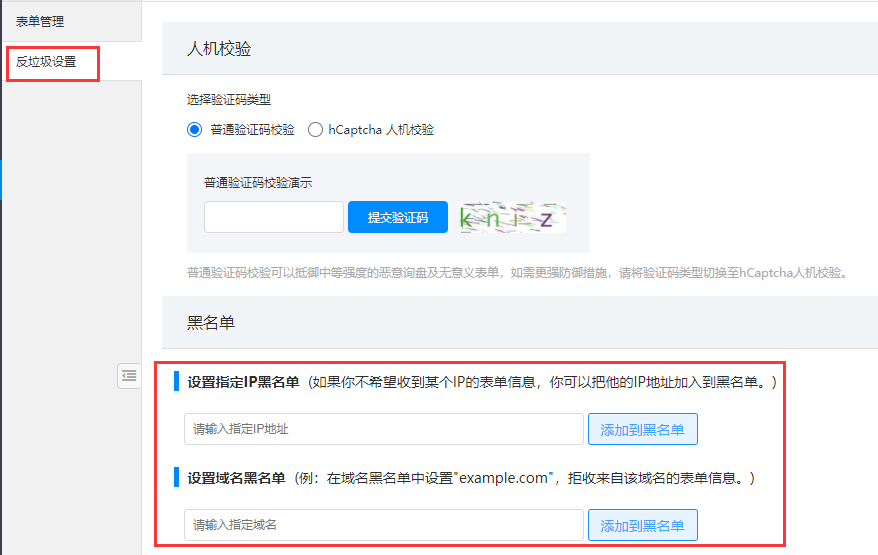
Task: Click 添加到黑名单 next to IP address field
Action: (642, 429)
